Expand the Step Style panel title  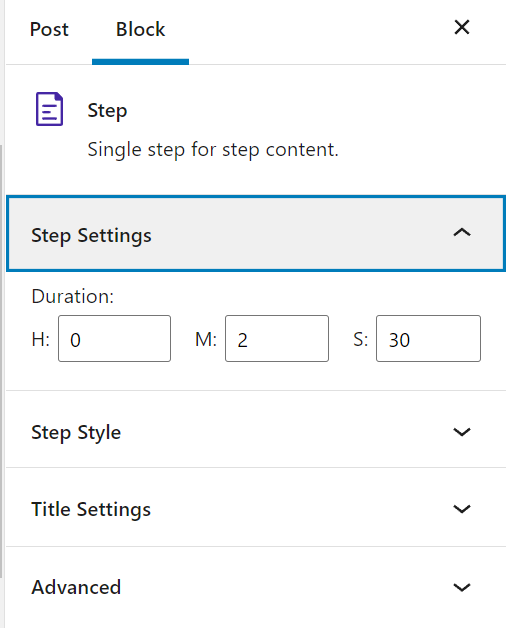76,433
